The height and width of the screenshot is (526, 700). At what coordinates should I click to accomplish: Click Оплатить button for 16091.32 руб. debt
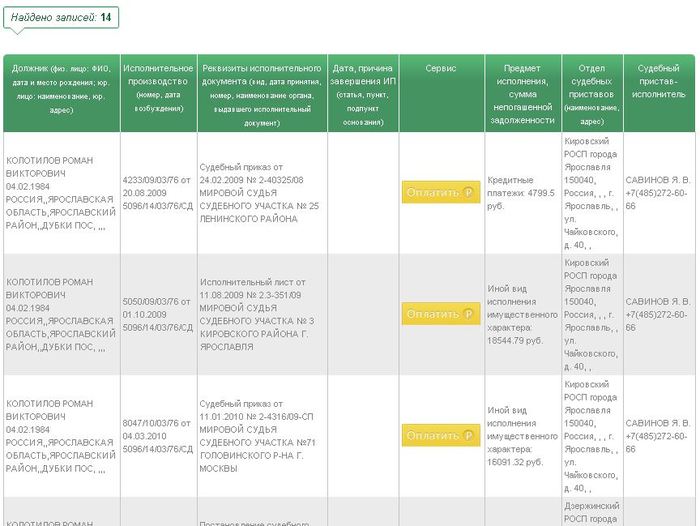pos(441,435)
